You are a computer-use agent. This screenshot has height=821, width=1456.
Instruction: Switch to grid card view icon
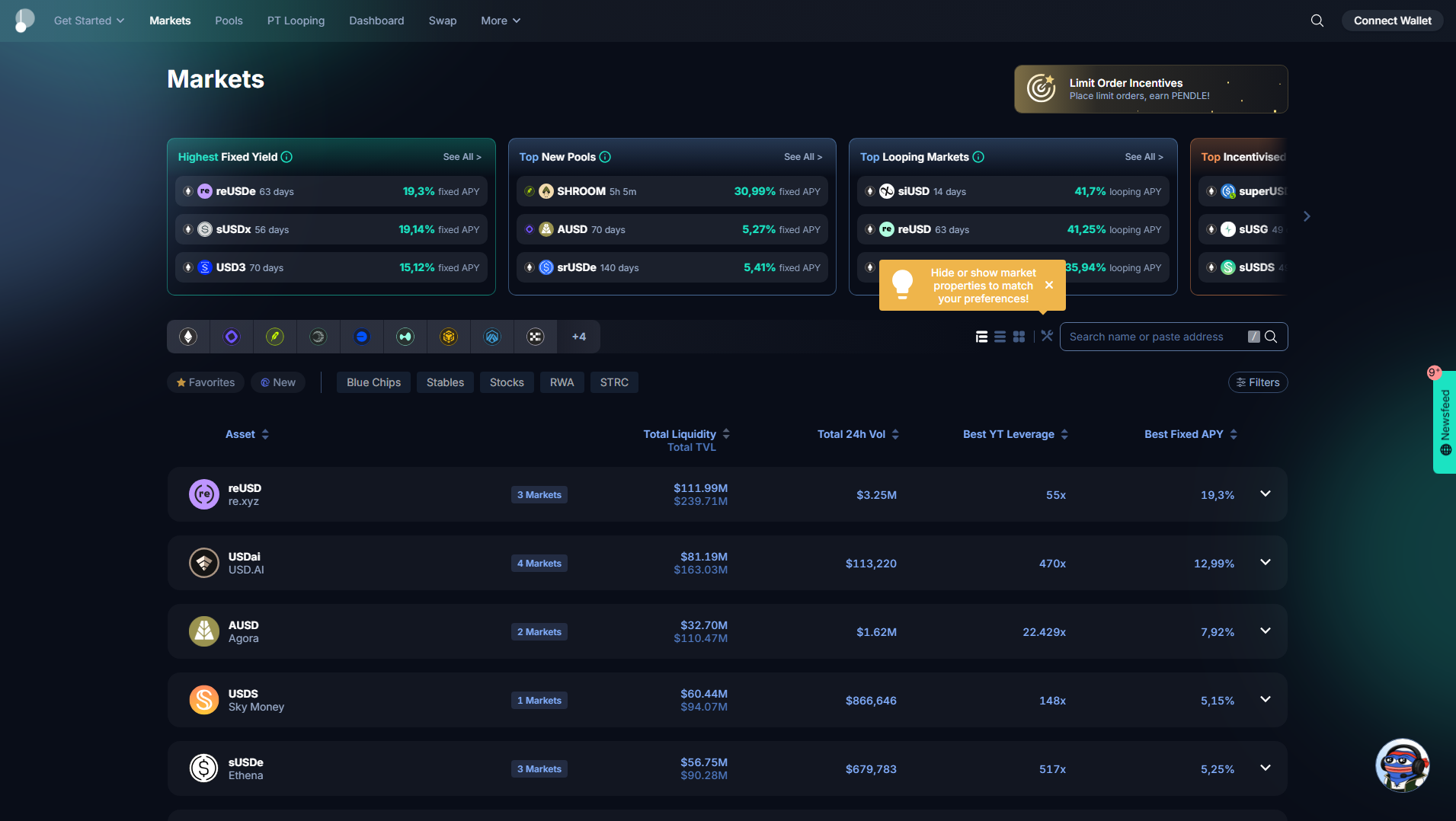(x=1019, y=337)
